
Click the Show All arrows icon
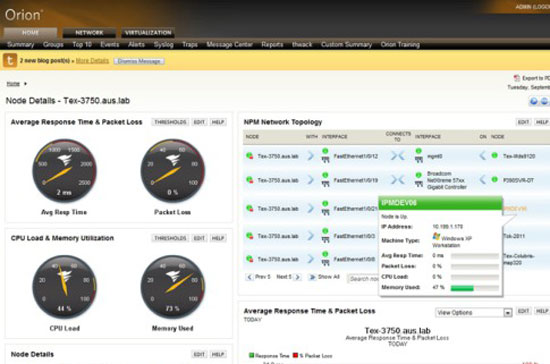coord(312,277)
